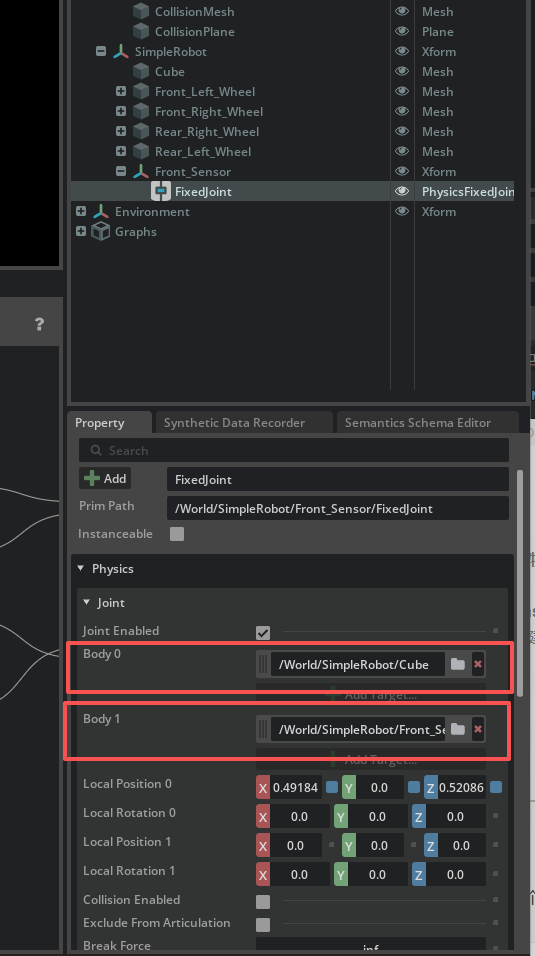535x956 pixels.
Task: Click the Front_Sensor Xform axis icon
Action: [141, 172]
